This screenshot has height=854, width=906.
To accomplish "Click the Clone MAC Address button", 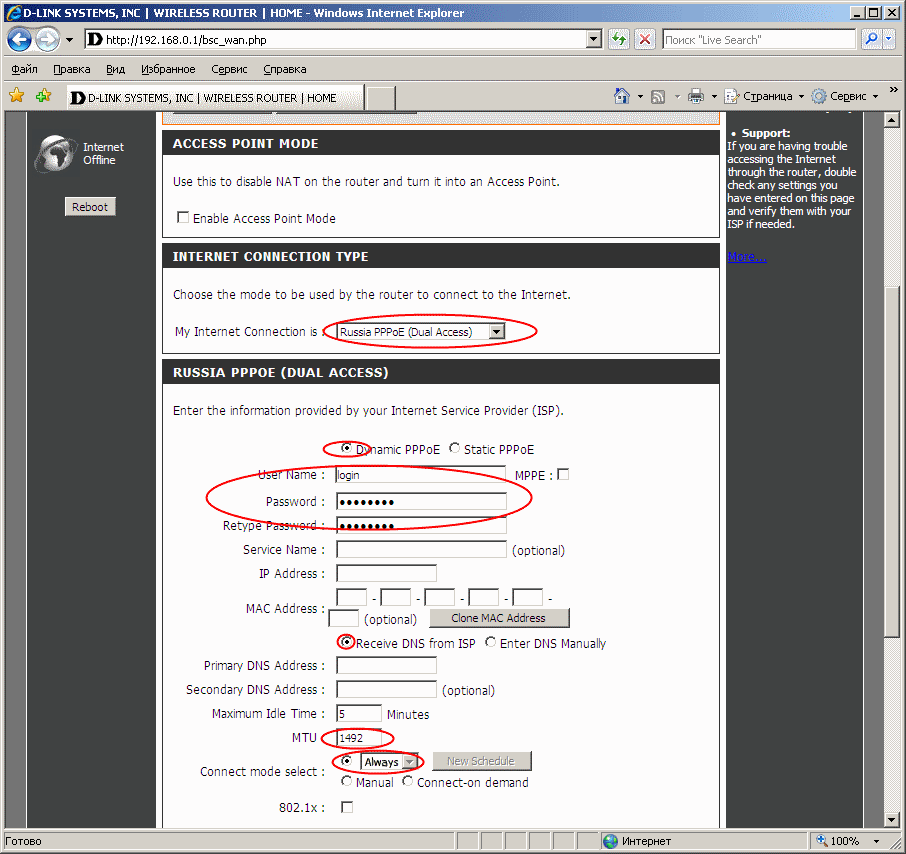I will coord(499,618).
